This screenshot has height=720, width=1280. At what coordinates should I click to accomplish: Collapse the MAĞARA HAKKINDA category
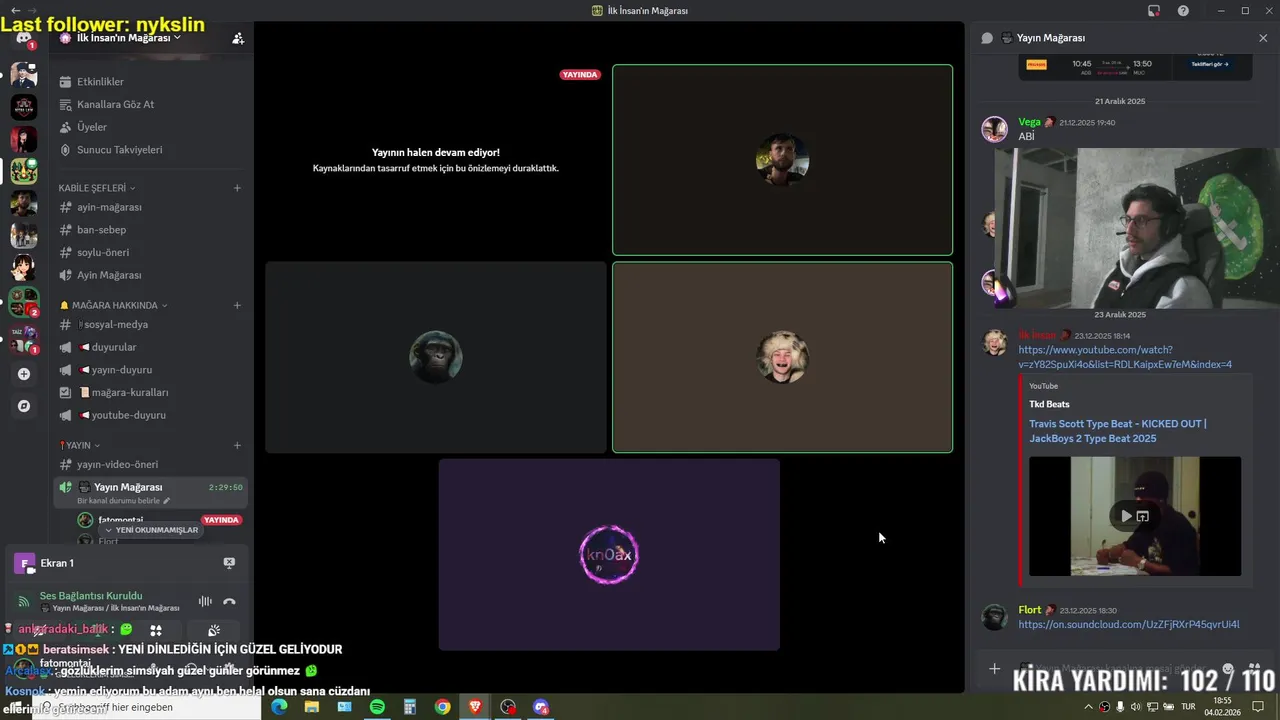pyautogui.click(x=113, y=305)
